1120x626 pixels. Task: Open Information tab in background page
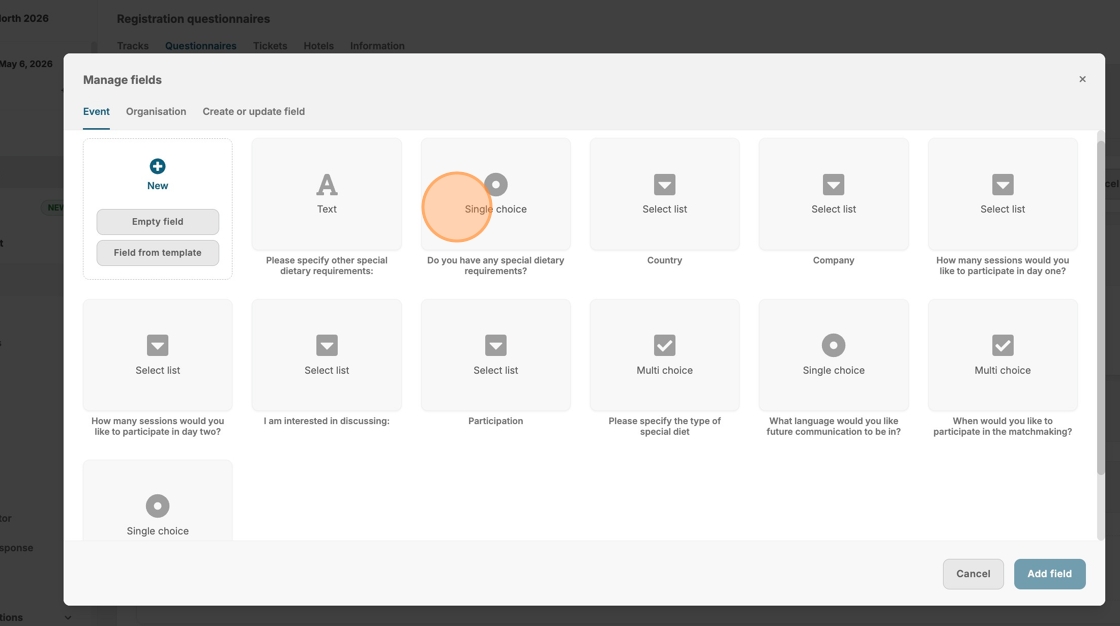pyautogui.click(x=377, y=46)
